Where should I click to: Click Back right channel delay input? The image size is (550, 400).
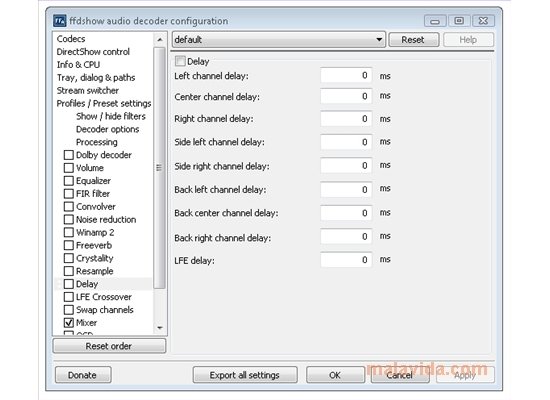(346, 237)
